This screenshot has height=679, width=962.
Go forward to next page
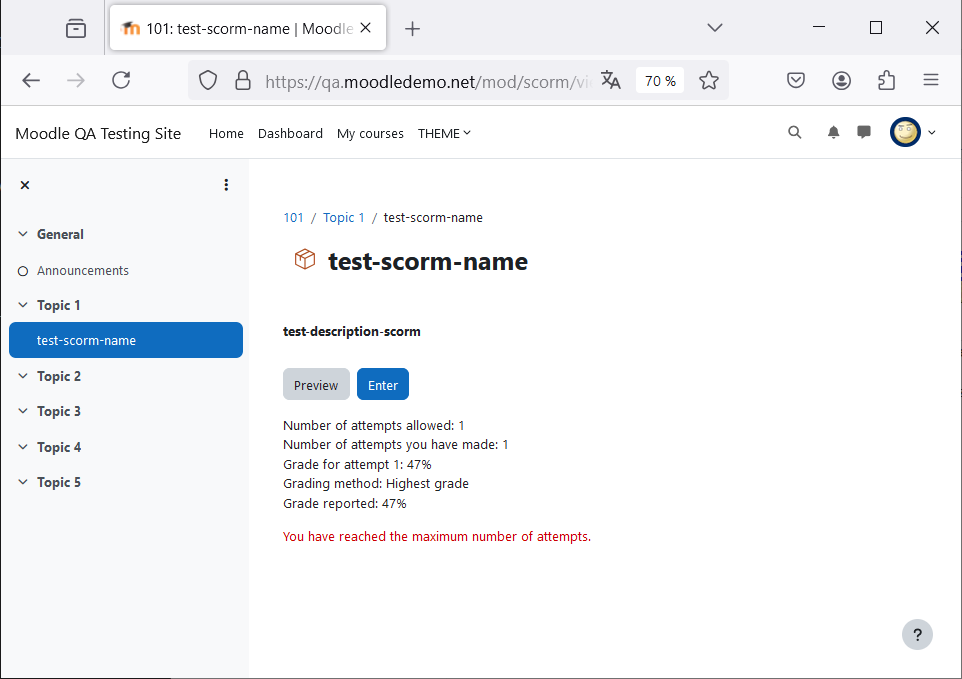75,80
